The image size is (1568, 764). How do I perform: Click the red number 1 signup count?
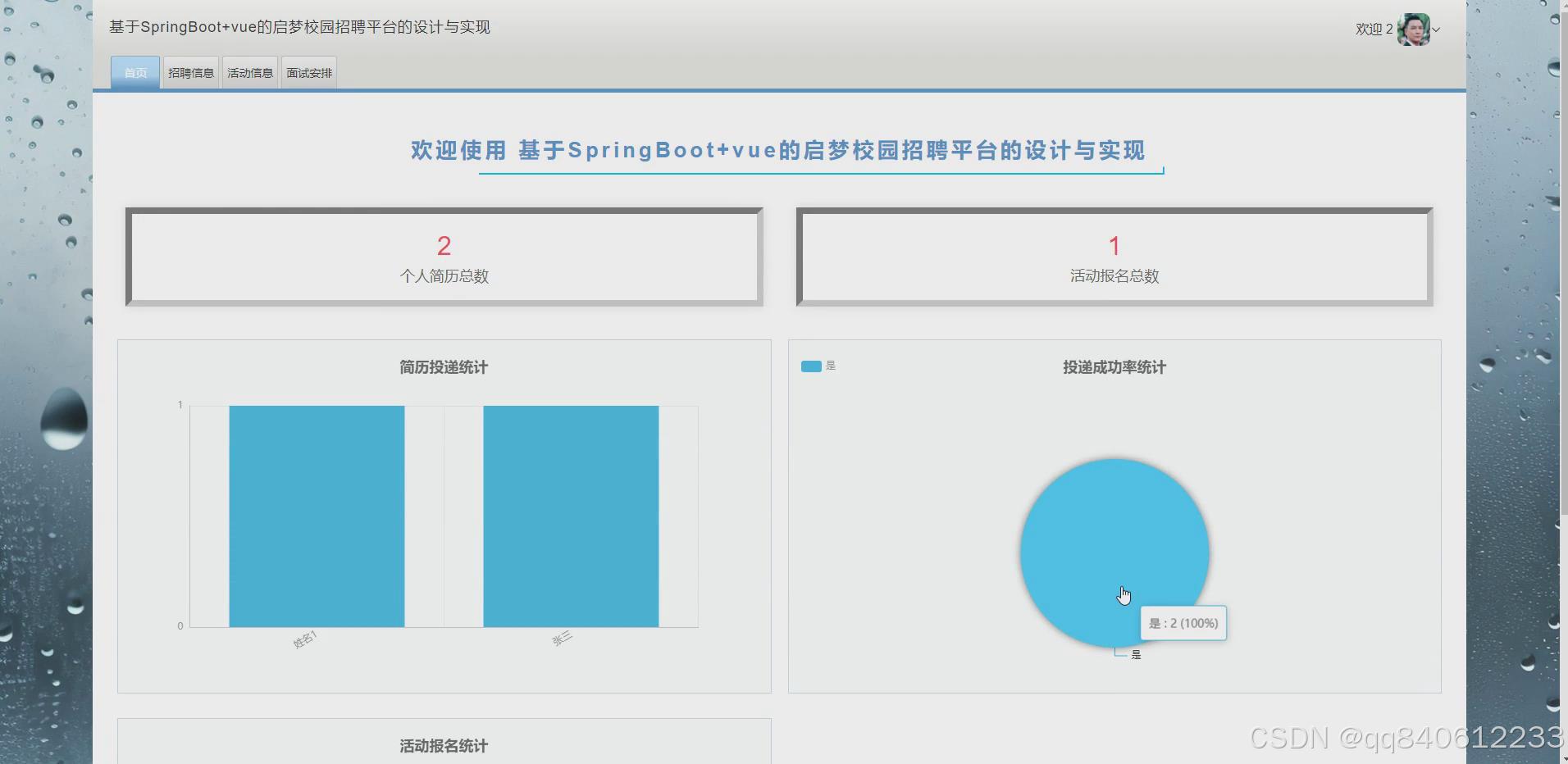pos(1114,246)
